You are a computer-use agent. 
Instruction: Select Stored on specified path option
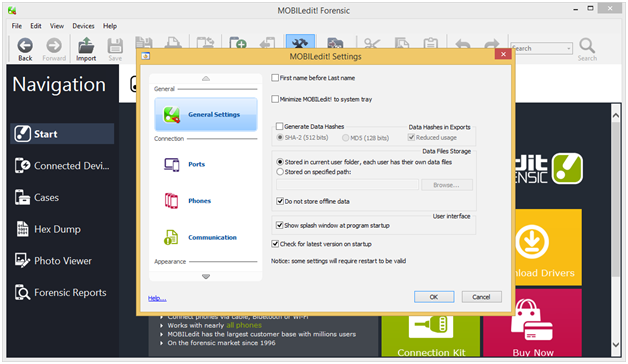tap(280, 172)
